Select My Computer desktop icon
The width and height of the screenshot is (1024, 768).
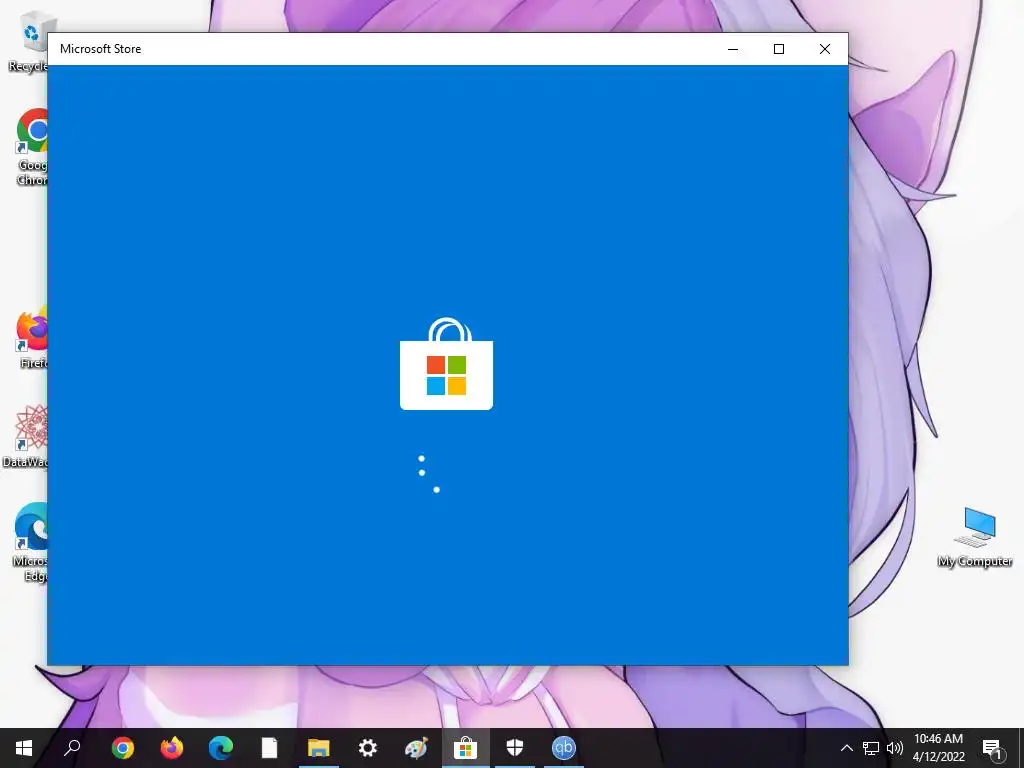(975, 537)
